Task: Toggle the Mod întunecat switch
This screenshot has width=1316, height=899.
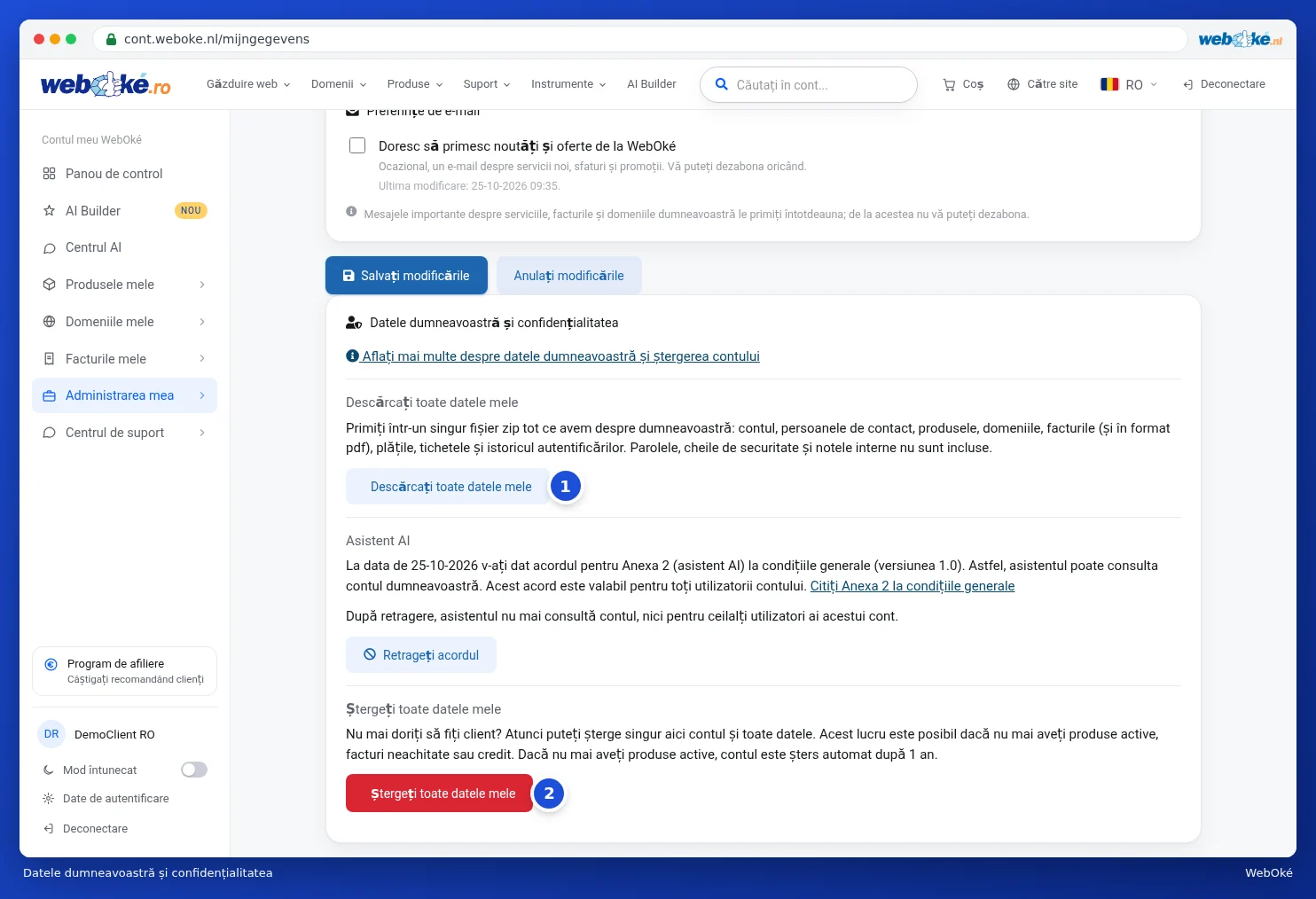Action: pos(194,770)
